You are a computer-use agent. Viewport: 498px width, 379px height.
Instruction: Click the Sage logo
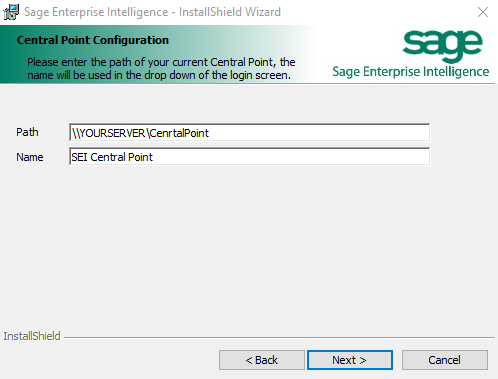click(x=442, y=46)
